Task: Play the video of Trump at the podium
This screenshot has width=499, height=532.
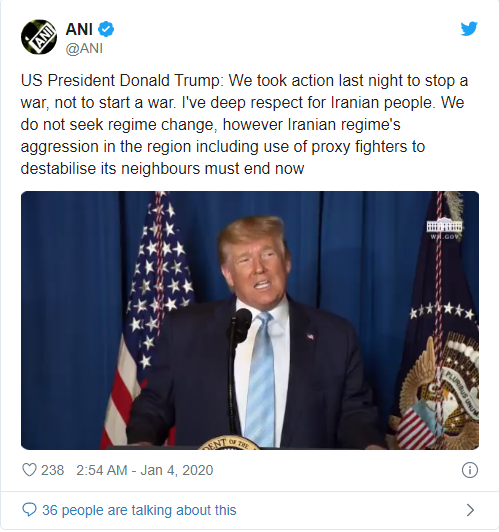Action: click(x=250, y=321)
